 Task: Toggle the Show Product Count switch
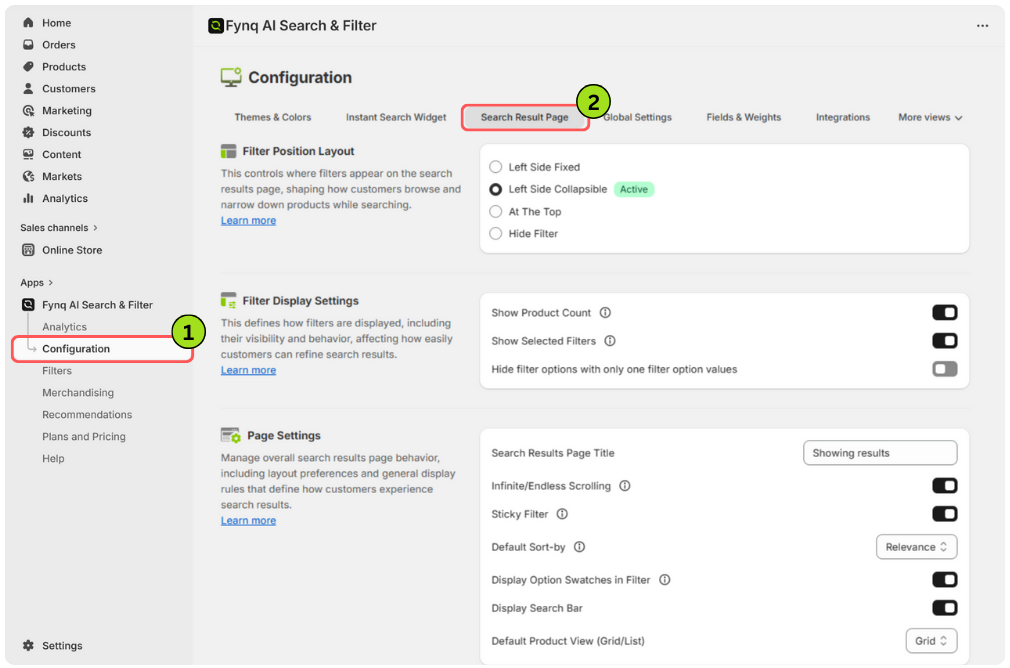click(944, 312)
